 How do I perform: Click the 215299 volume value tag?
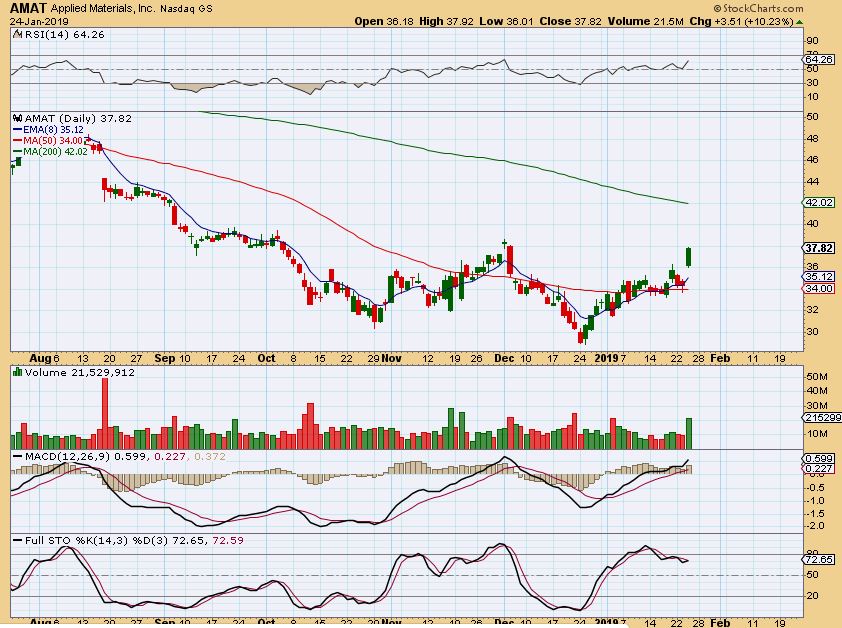click(821, 417)
